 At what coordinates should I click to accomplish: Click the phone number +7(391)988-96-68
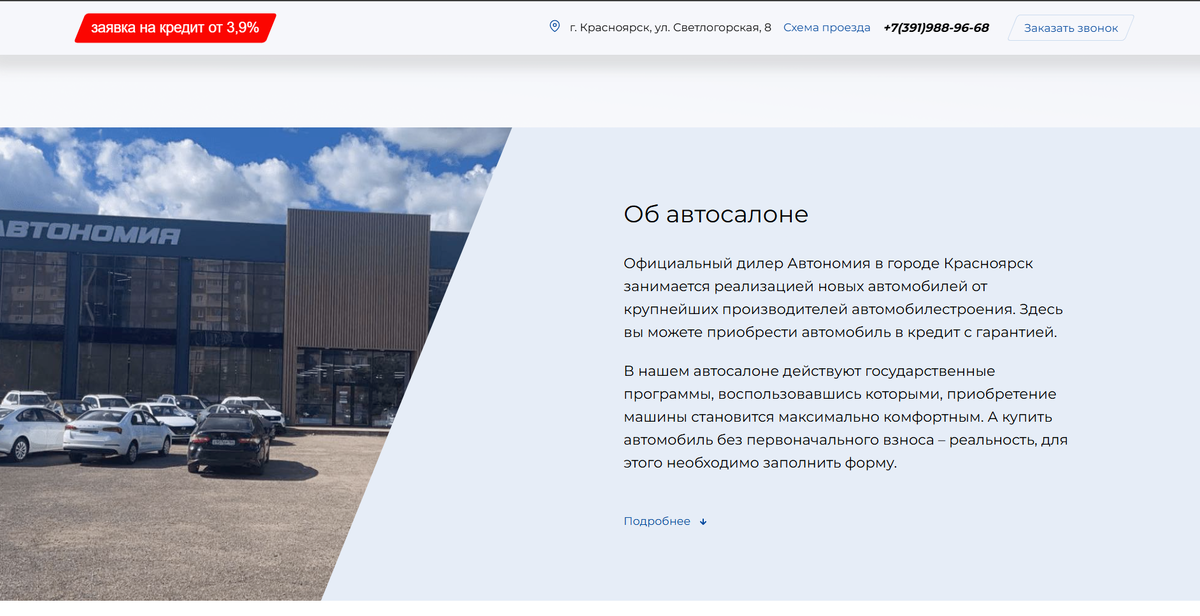coord(936,28)
